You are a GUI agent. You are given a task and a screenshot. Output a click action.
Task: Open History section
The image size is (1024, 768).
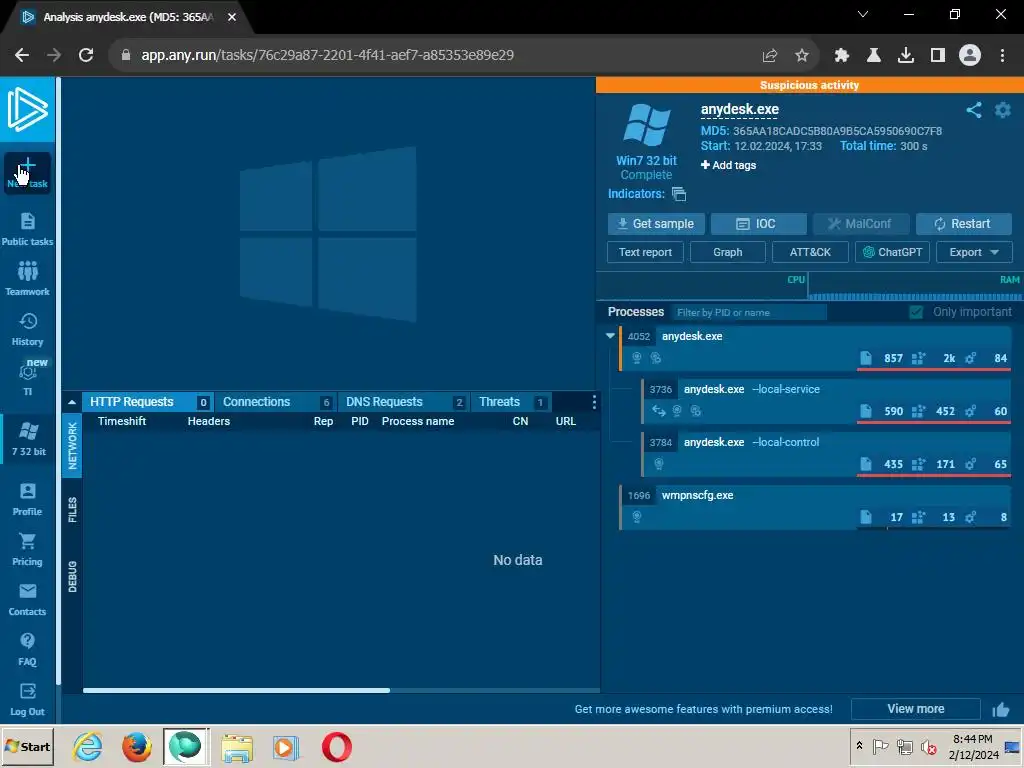pyautogui.click(x=27, y=329)
